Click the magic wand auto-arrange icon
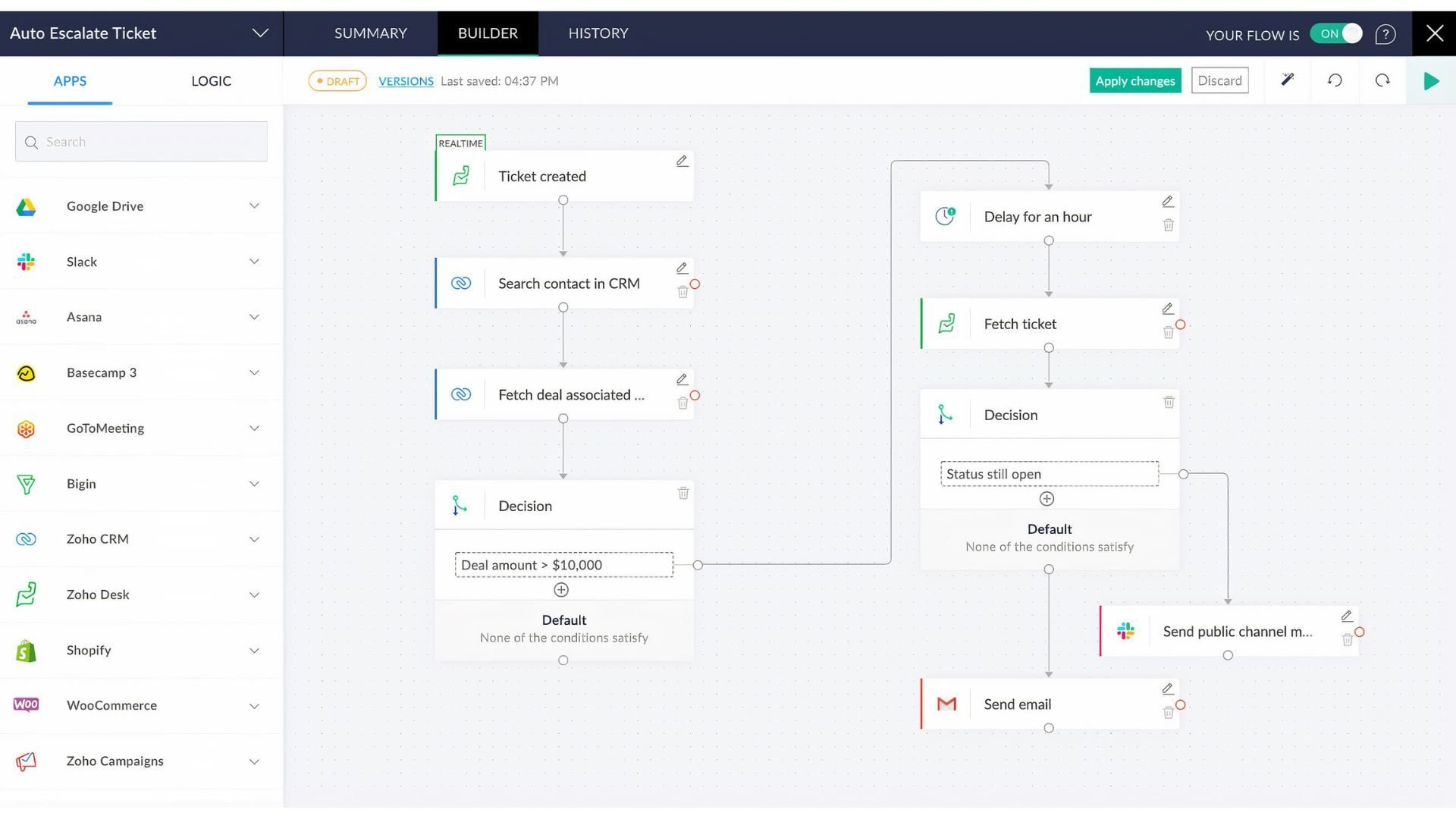The image size is (1456, 819). pos(1288,80)
